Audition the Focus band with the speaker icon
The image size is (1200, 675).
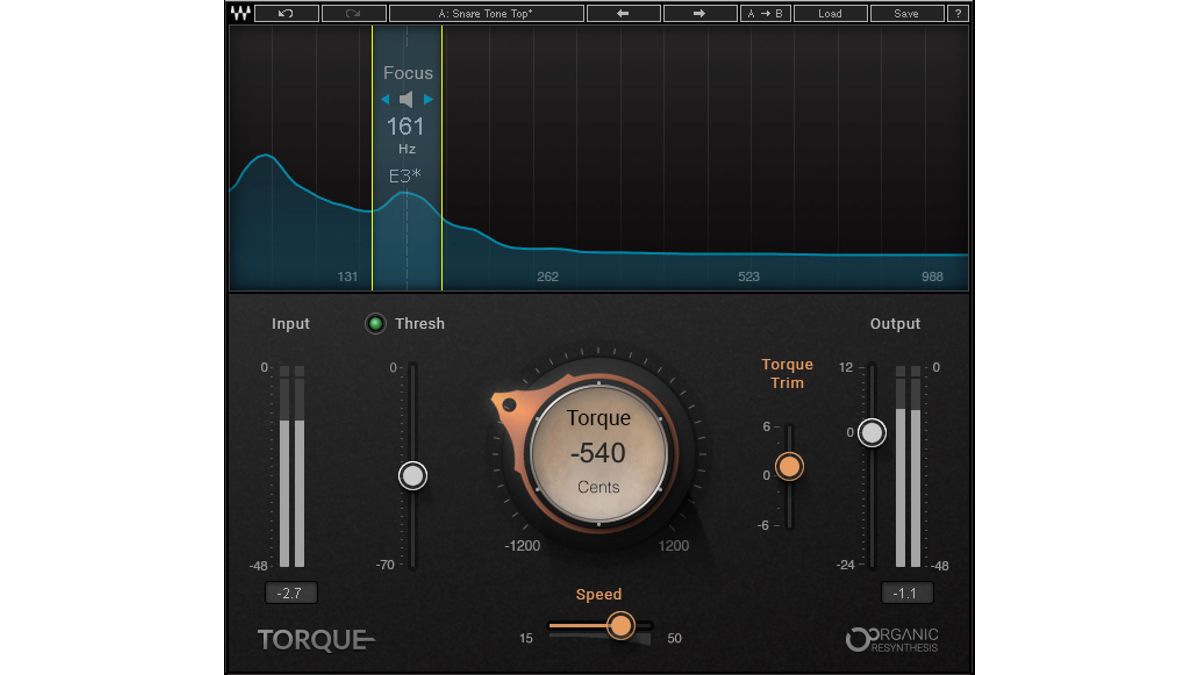click(x=405, y=99)
